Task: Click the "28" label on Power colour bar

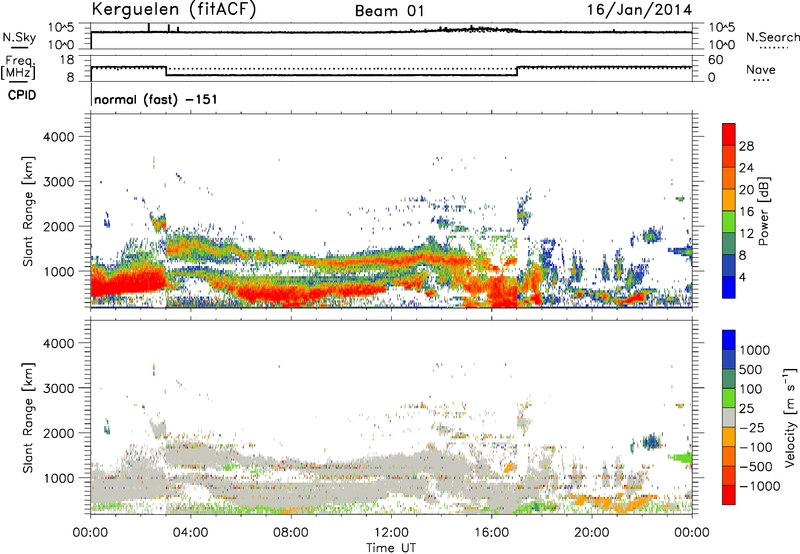Action: [x=746, y=146]
